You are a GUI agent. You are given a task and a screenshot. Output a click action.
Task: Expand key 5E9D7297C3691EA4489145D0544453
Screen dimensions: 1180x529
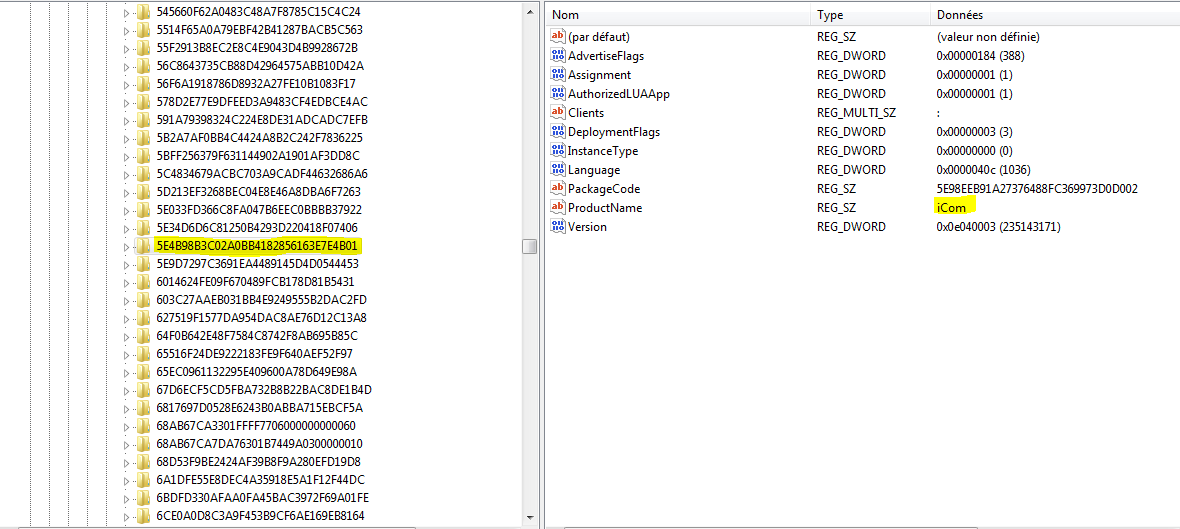coord(127,264)
